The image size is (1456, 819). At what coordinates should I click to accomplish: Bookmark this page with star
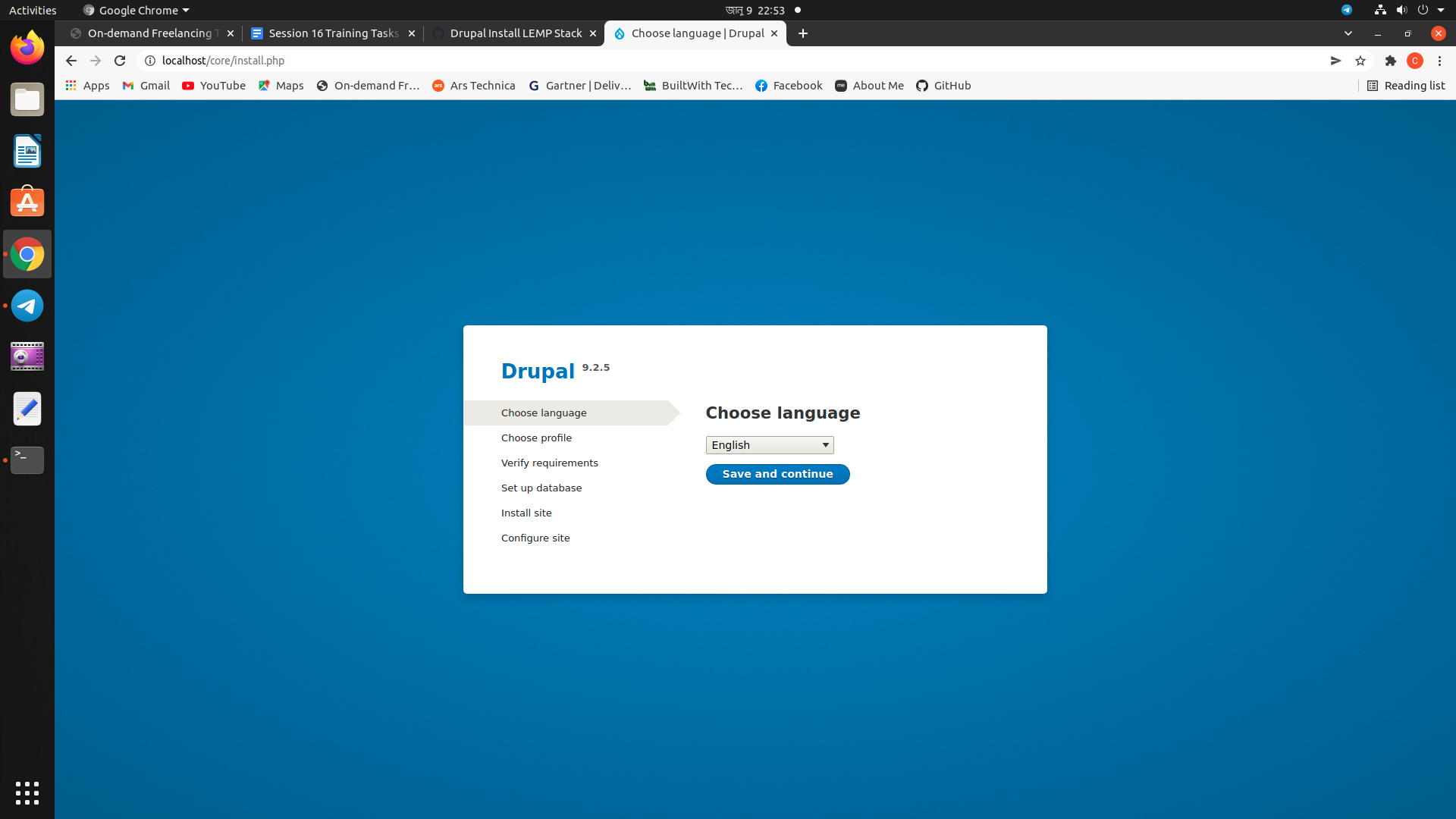coord(1360,61)
